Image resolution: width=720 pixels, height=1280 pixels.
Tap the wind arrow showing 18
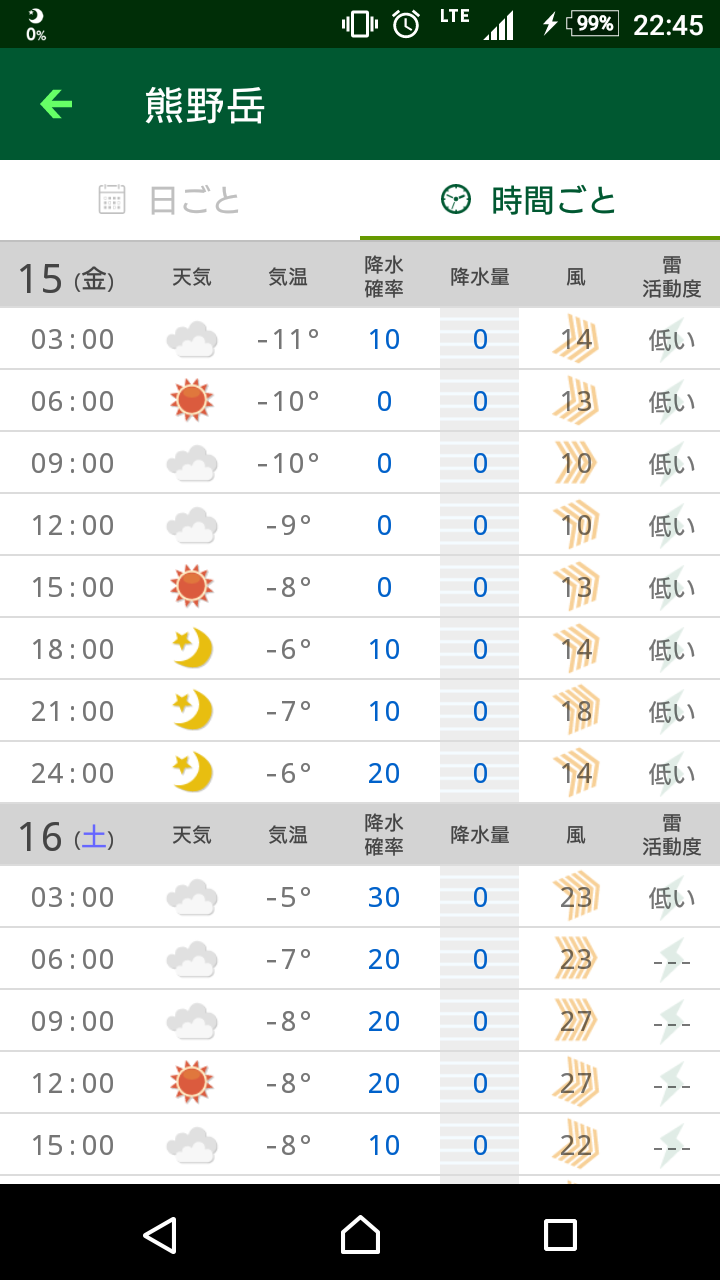click(x=576, y=711)
